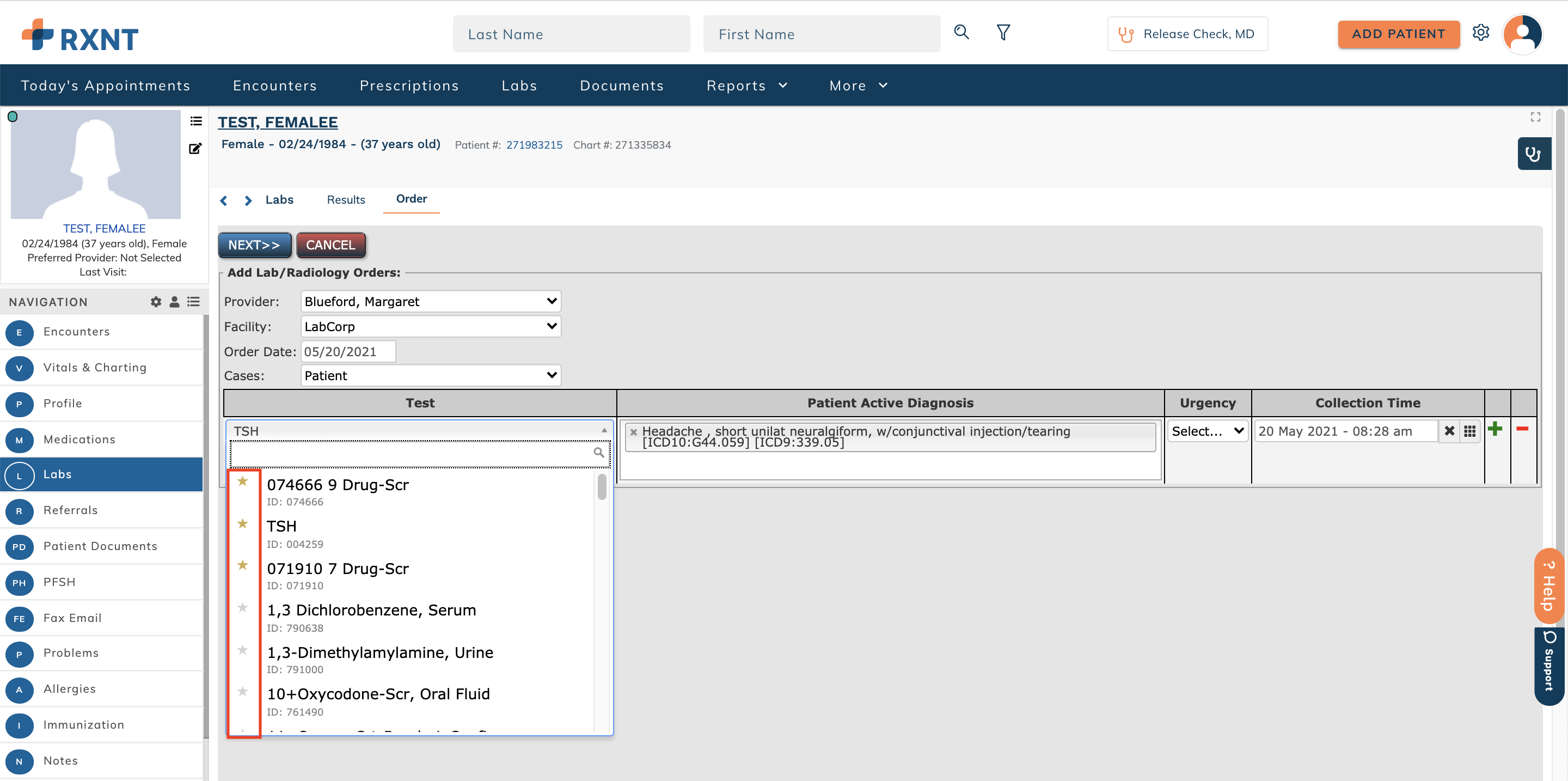Image resolution: width=1568 pixels, height=781 pixels.
Task: Toggle favorite star for 1,3-Dimethylamylamine, Urine
Action: tap(242, 650)
